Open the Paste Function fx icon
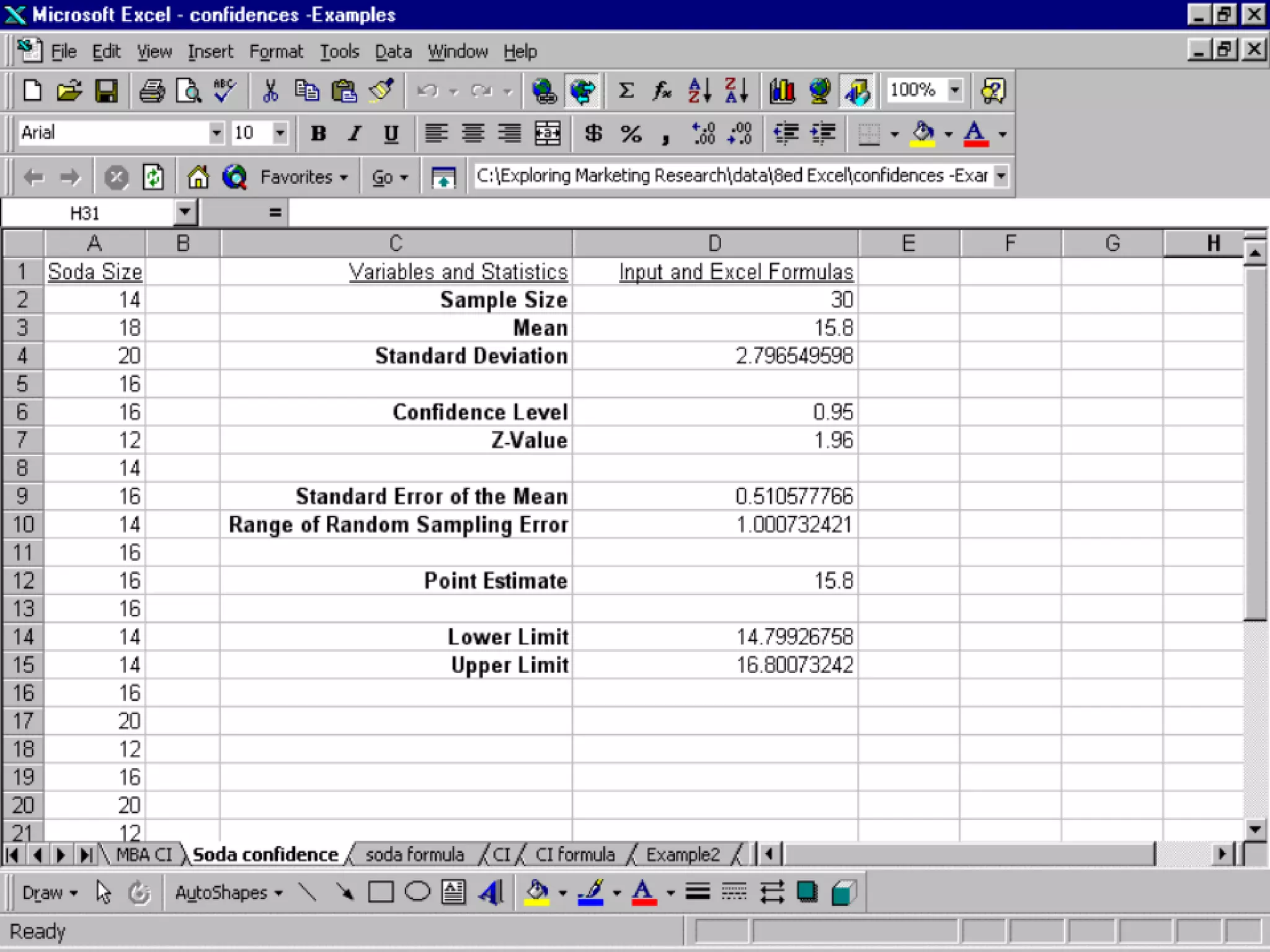 tap(662, 91)
